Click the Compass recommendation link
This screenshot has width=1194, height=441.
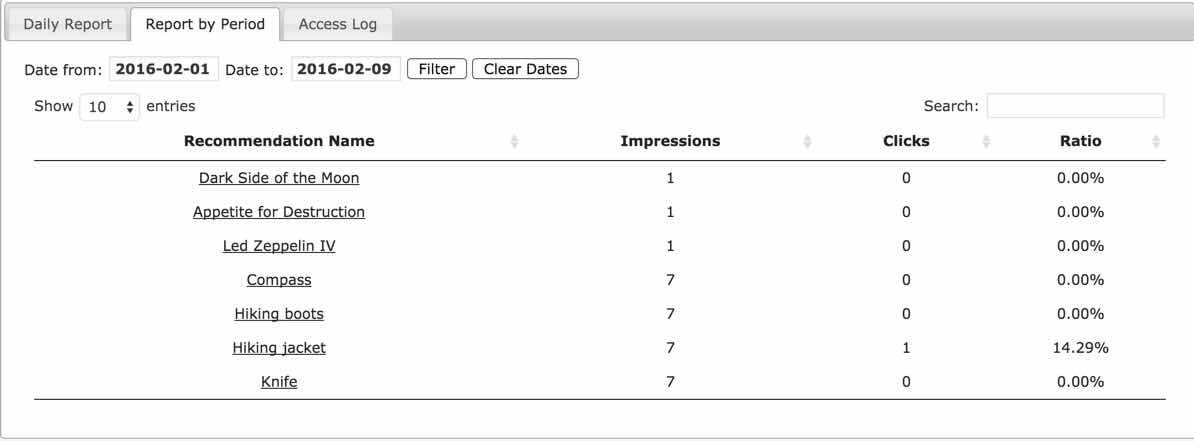click(x=279, y=280)
